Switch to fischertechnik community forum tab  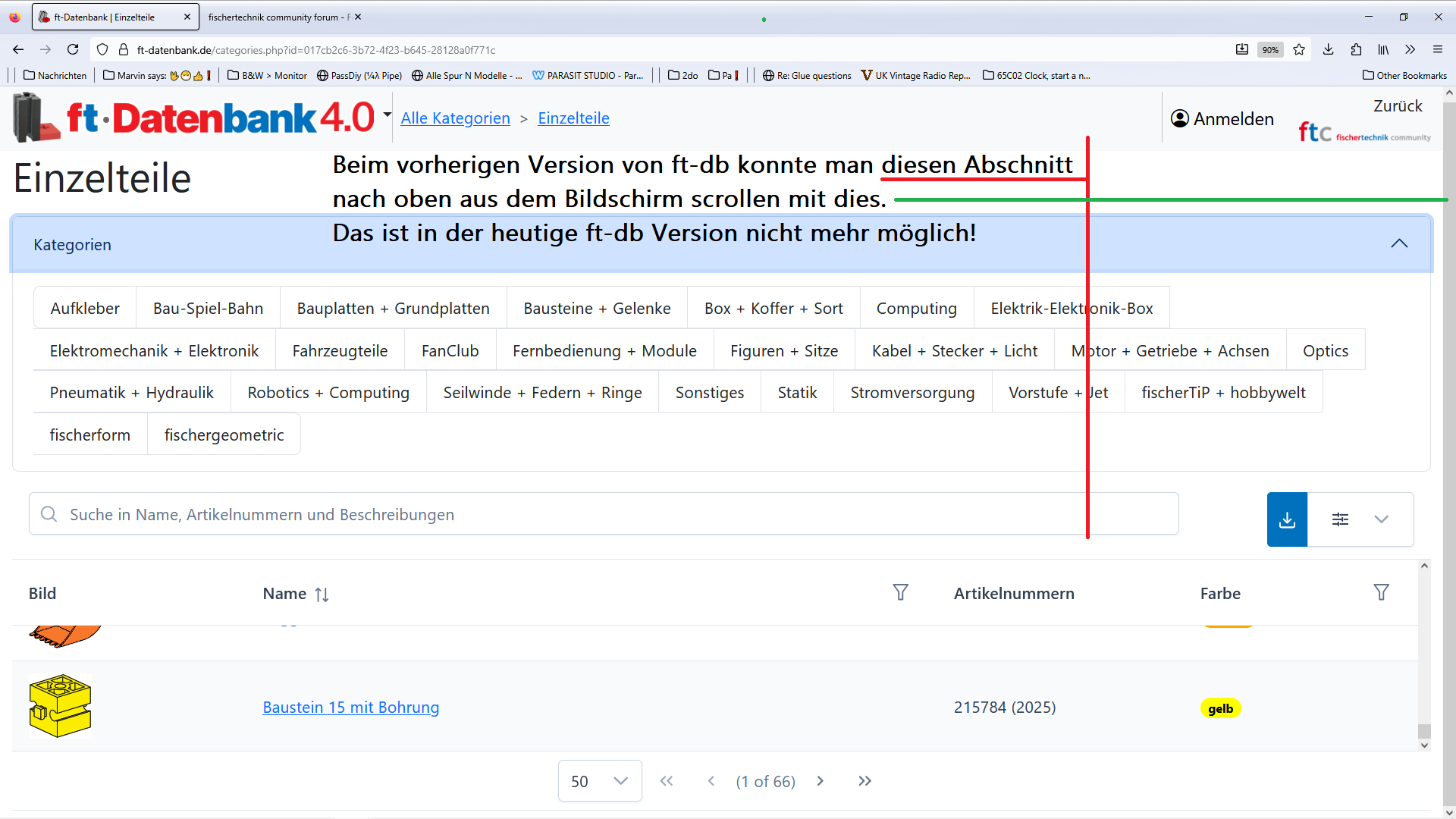[x=278, y=17]
